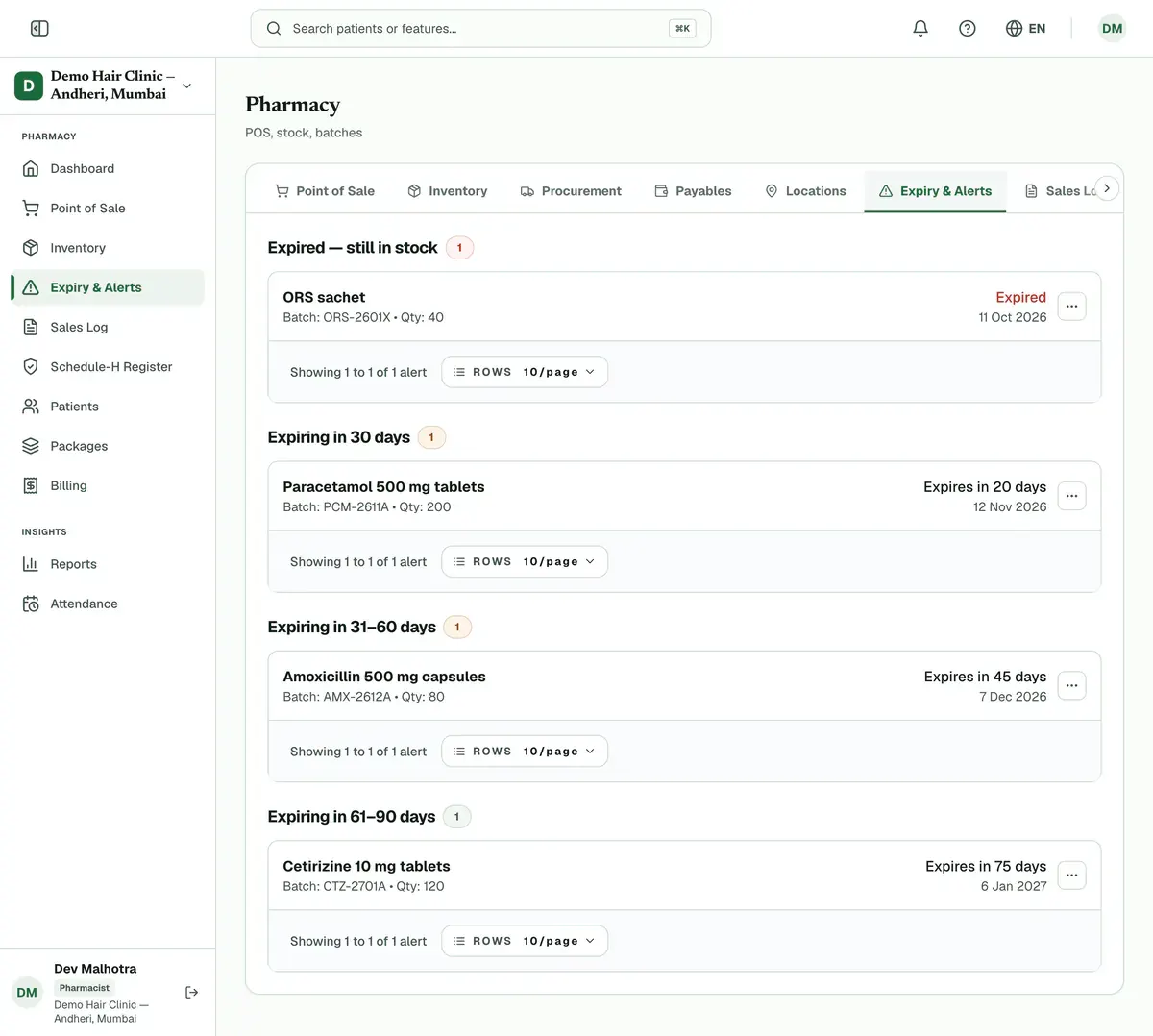Open the help question mark icon
Viewport: 1153px width, 1036px height.
click(968, 29)
